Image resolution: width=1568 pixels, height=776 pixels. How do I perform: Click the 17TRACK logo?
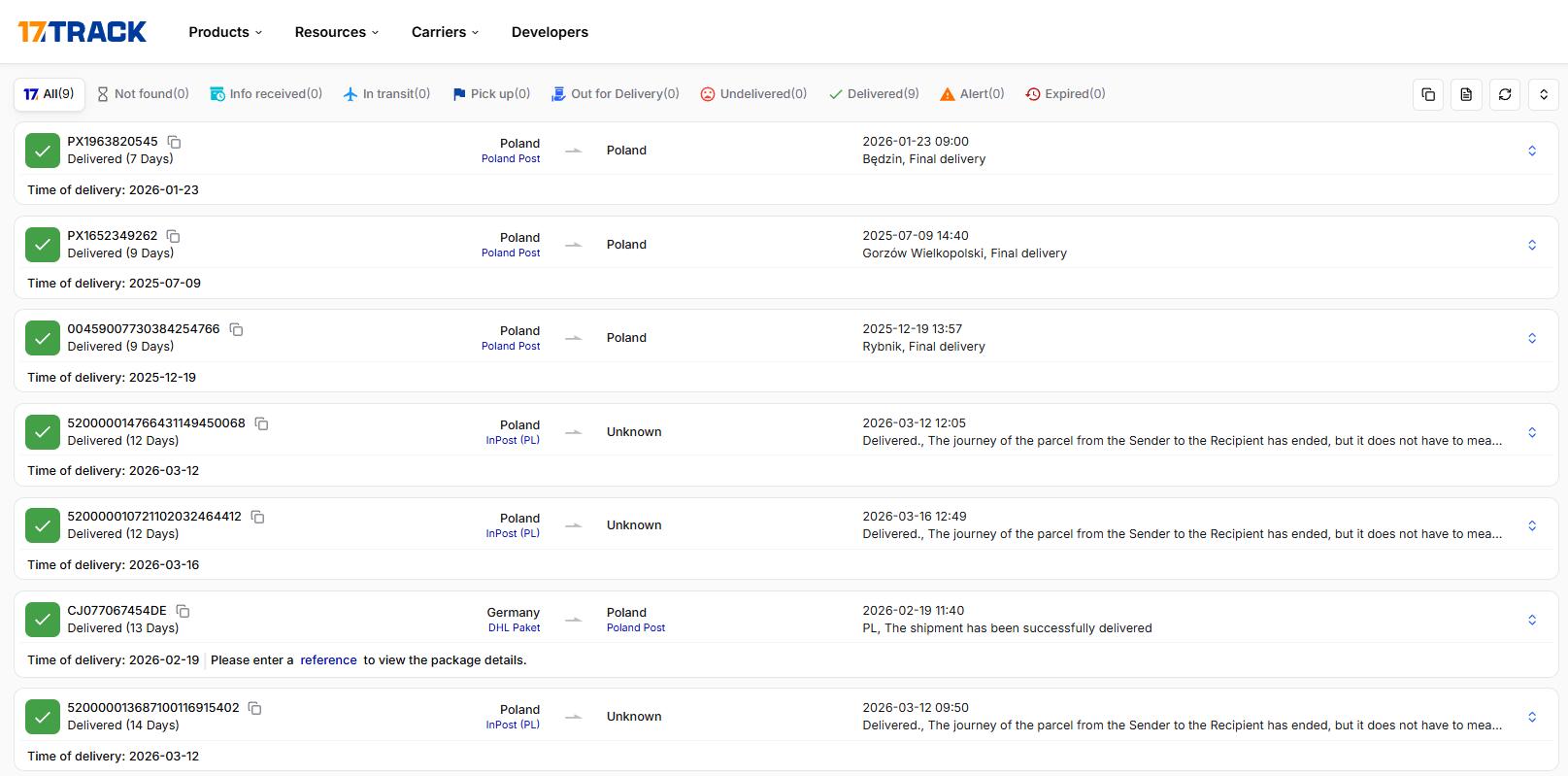pos(83,32)
